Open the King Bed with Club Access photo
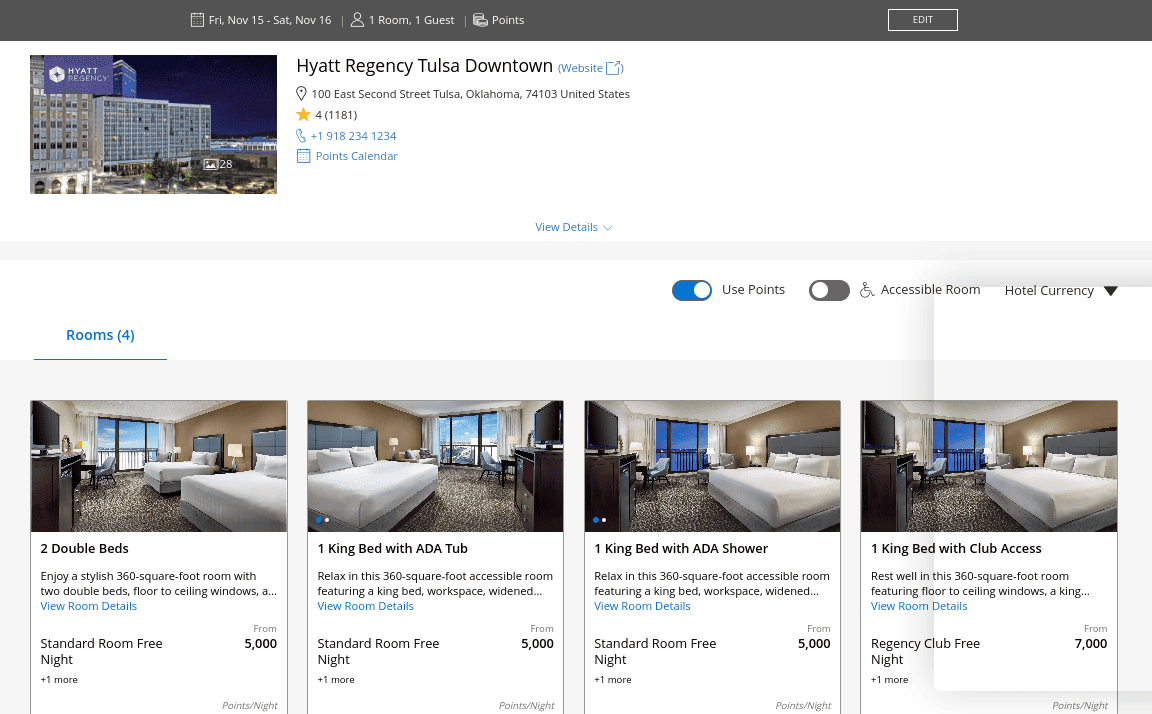Image resolution: width=1152 pixels, height=714 pixels. tap(989, 466)
